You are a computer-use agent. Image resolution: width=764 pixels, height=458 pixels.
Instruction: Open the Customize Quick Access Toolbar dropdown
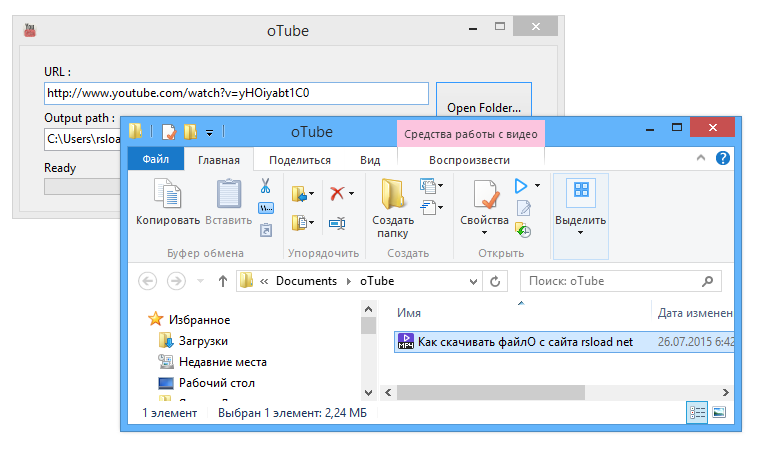coord(210,133)
